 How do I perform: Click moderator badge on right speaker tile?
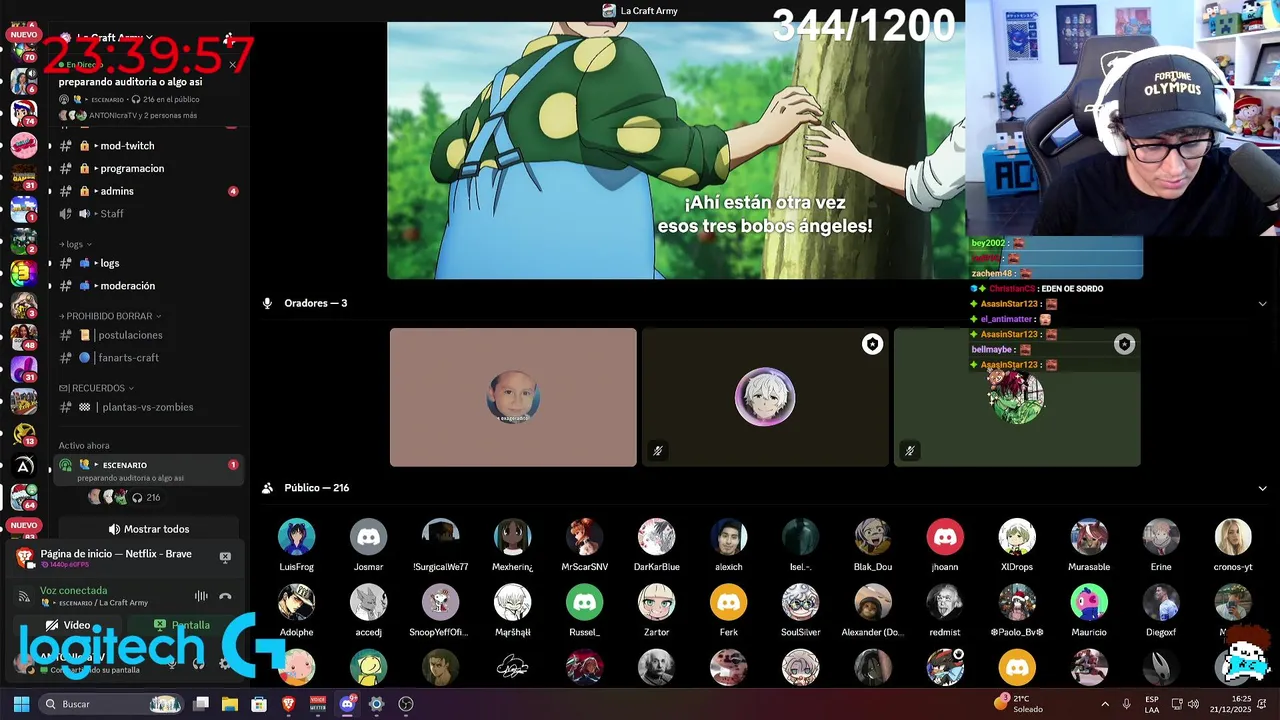tap(1124, 344)
